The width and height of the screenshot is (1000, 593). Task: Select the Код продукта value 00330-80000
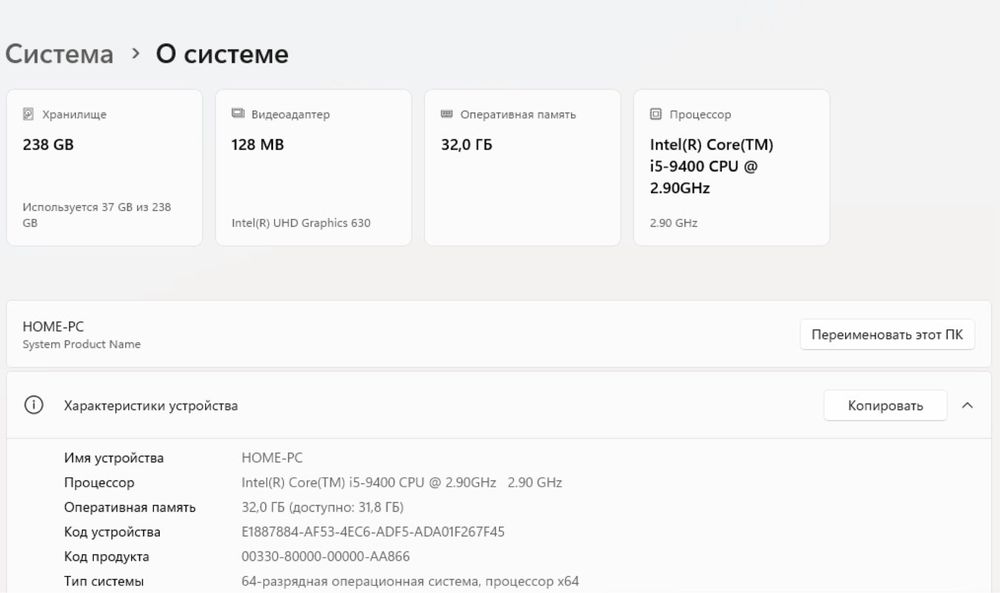coord(325,557)
